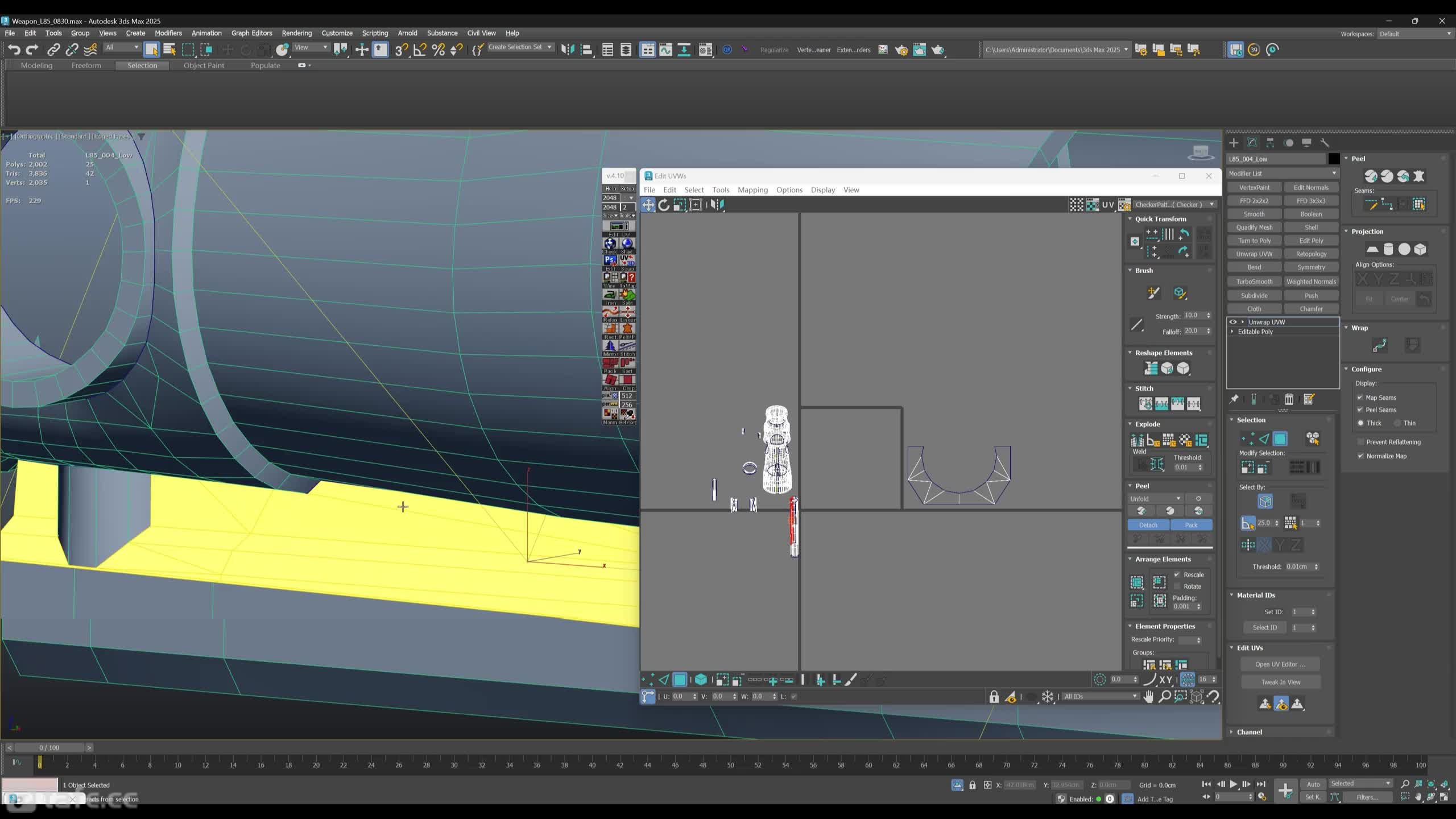Open the Modifier List dropdown

1283,173
